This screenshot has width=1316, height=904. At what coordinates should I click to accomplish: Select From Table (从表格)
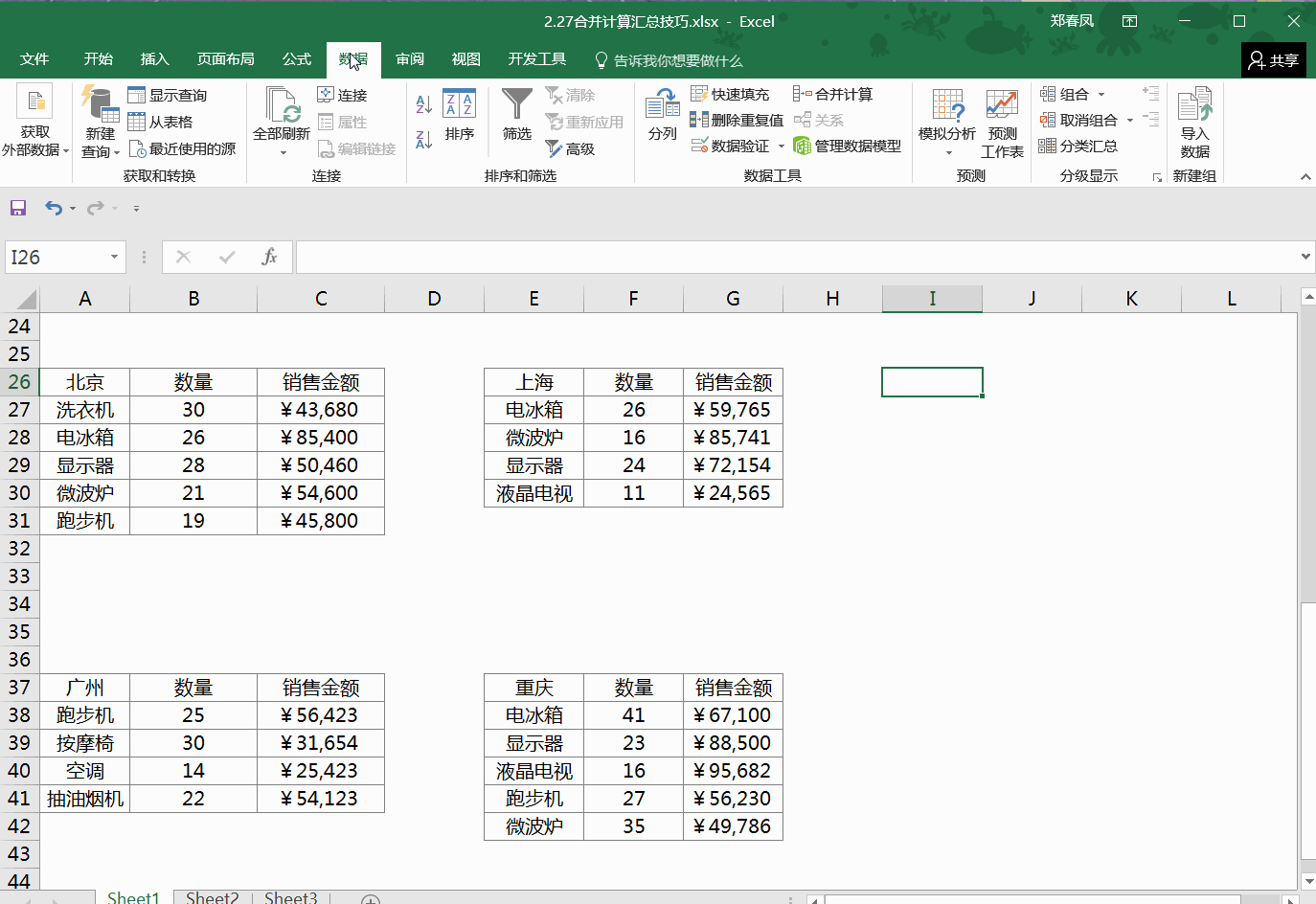click(161, 122)
